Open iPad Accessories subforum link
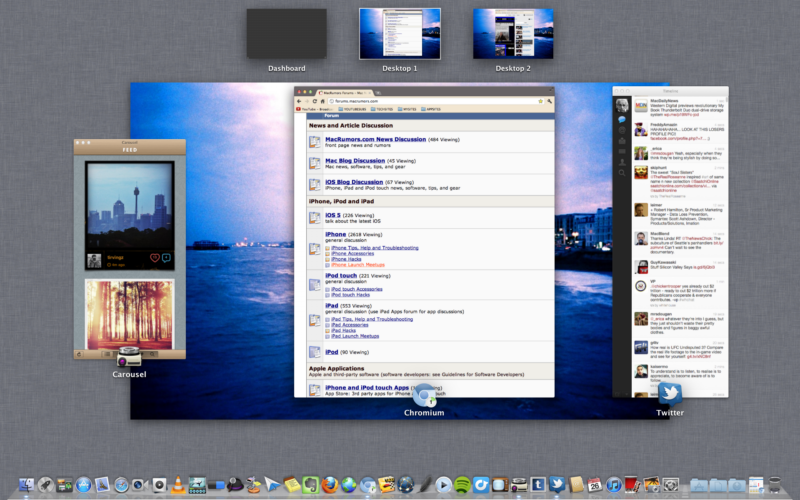 coord(349,325)
